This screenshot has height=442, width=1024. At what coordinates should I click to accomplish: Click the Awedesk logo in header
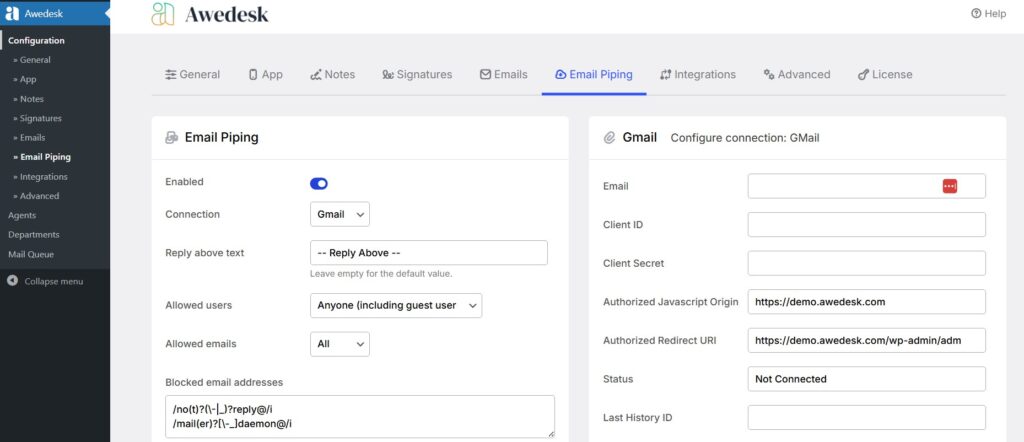click(x=210, y=15)
